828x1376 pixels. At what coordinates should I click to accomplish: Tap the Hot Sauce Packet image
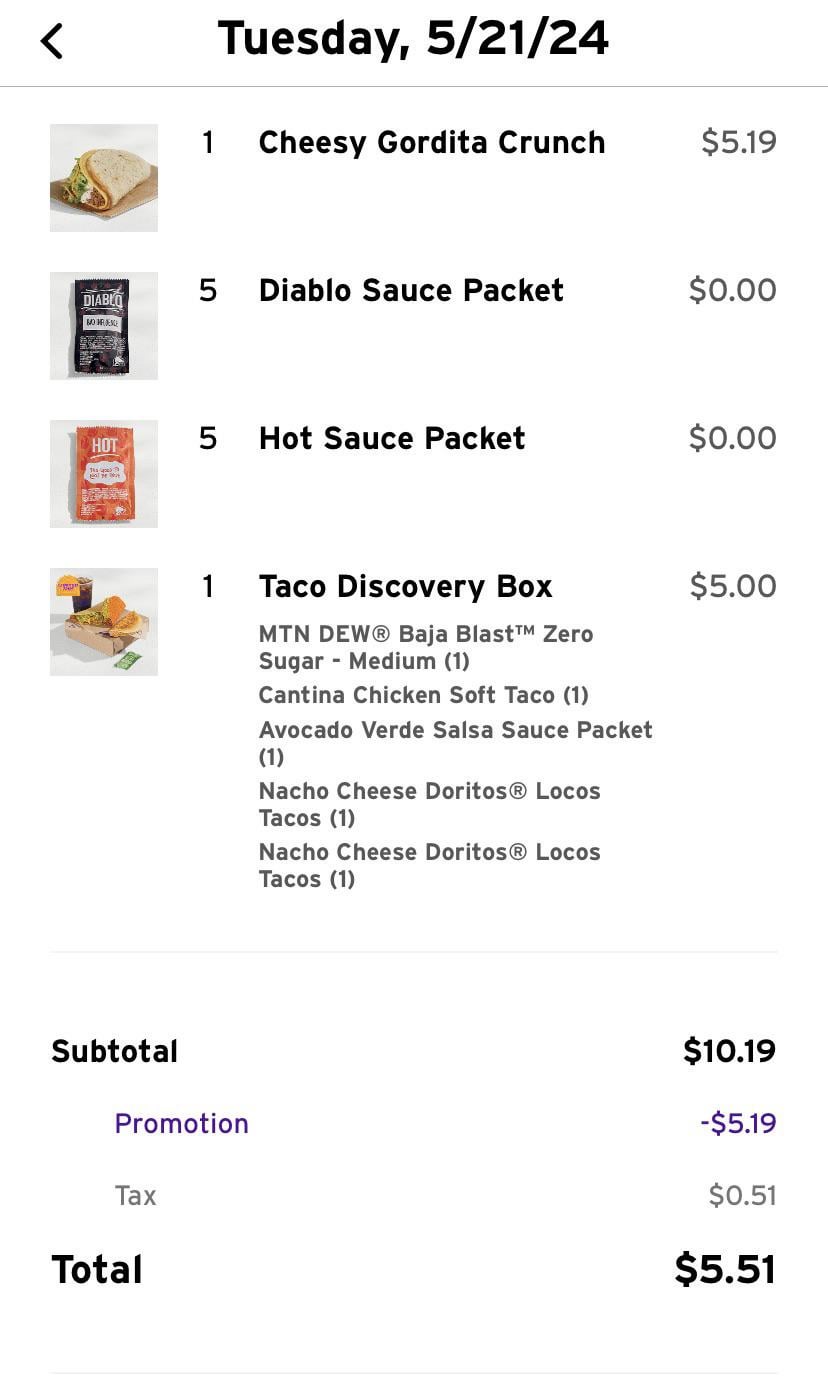(x=104, y=474)
